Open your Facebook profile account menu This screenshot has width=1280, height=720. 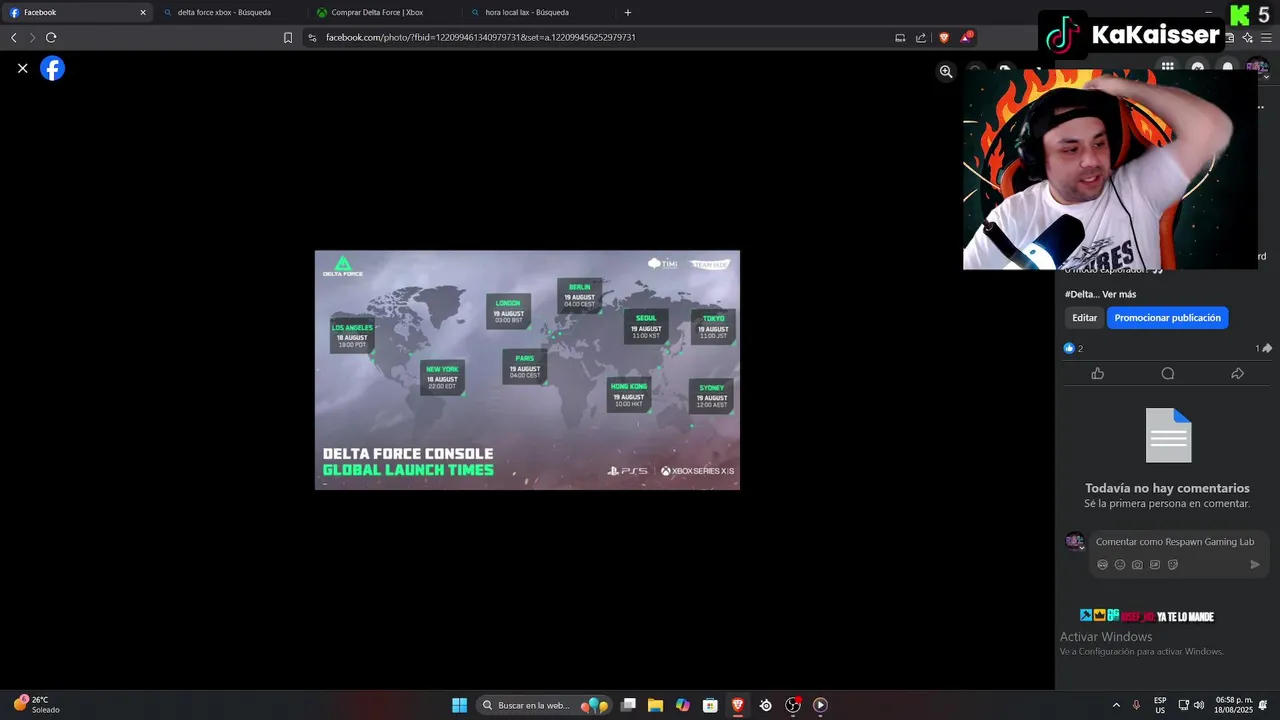coord(1257,68)
